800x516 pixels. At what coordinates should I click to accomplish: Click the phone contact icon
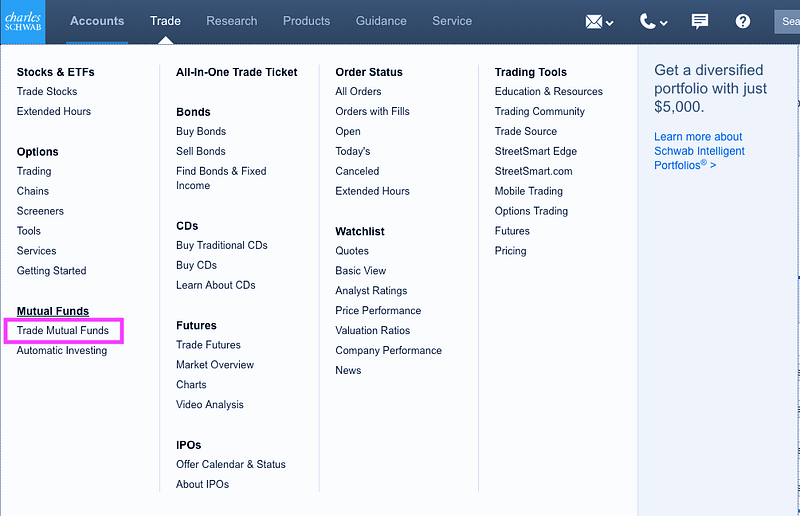click(647, 21)
